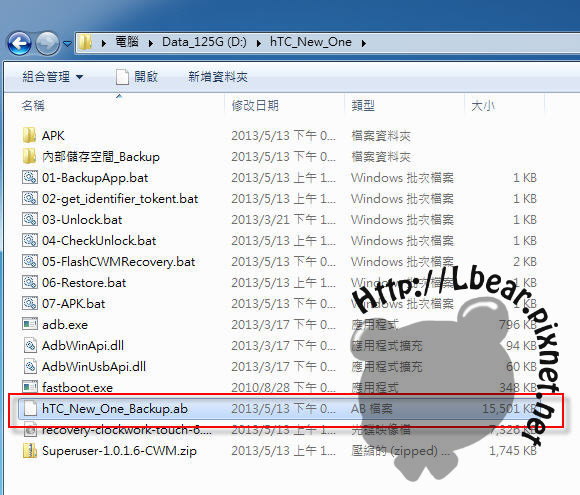Click the adb.exe file name
This screenshot has height=495, width=580.
(x=65, y=324)
